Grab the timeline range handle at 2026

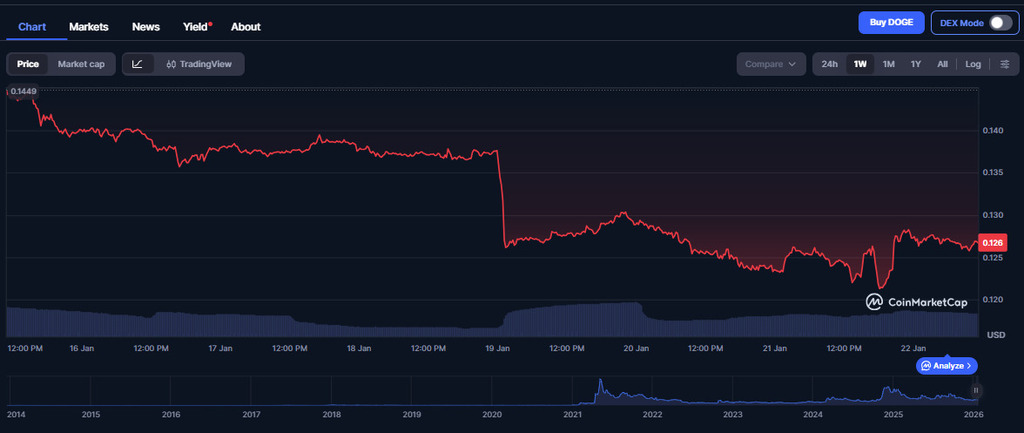[976, 390]
